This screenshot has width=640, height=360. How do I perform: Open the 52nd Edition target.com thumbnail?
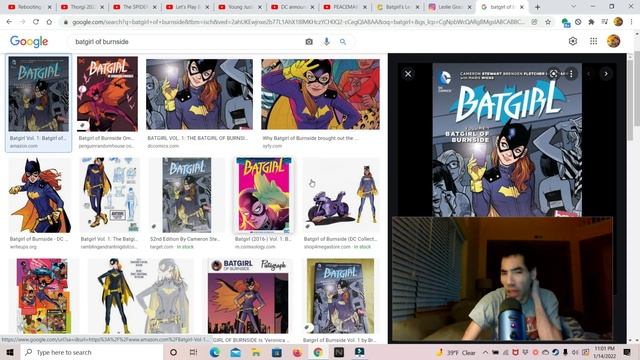(187, 195)
